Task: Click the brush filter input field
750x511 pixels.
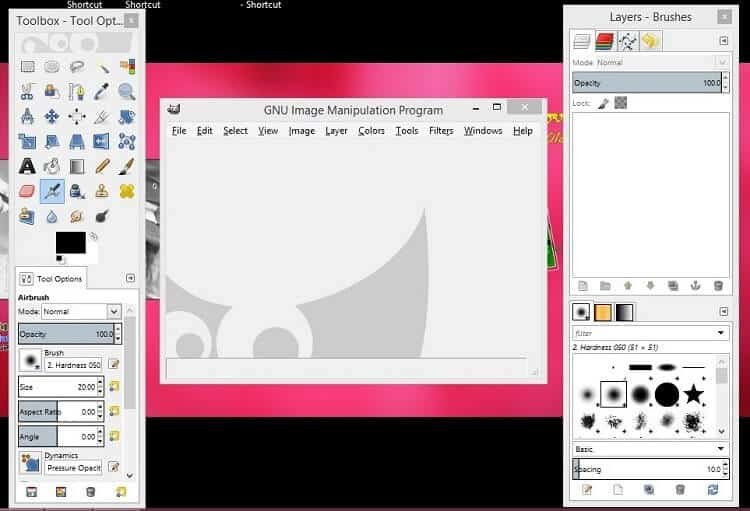Action: coord(643,333)
